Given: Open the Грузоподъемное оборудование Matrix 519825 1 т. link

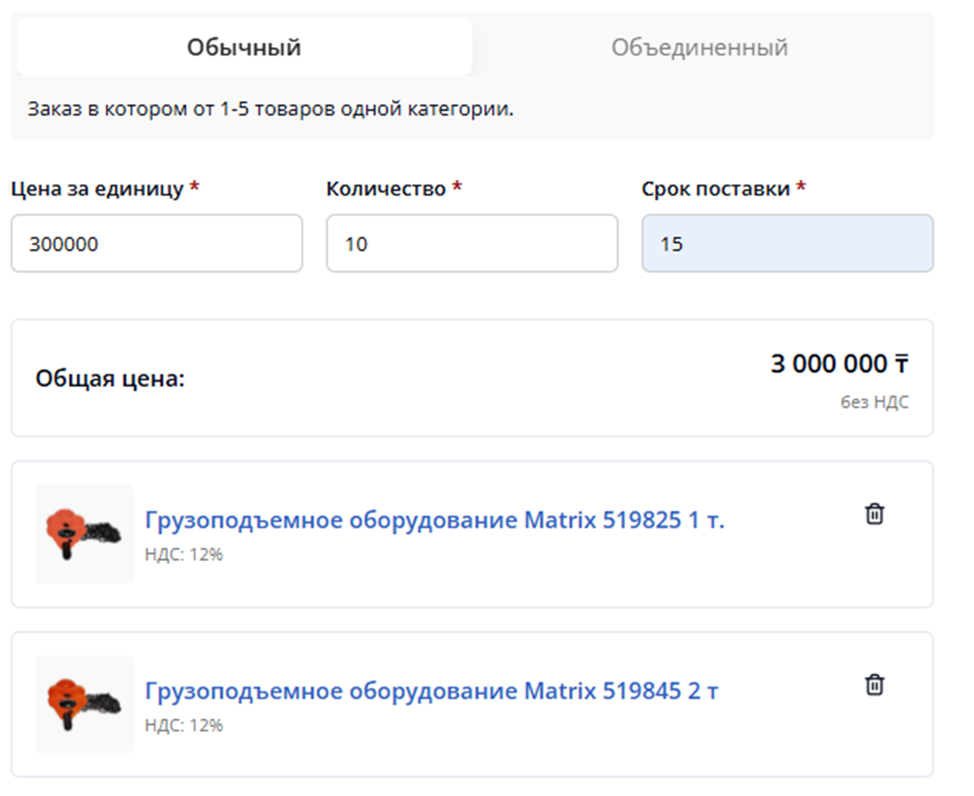Looking at the screenshot, I should pos(434,520).
